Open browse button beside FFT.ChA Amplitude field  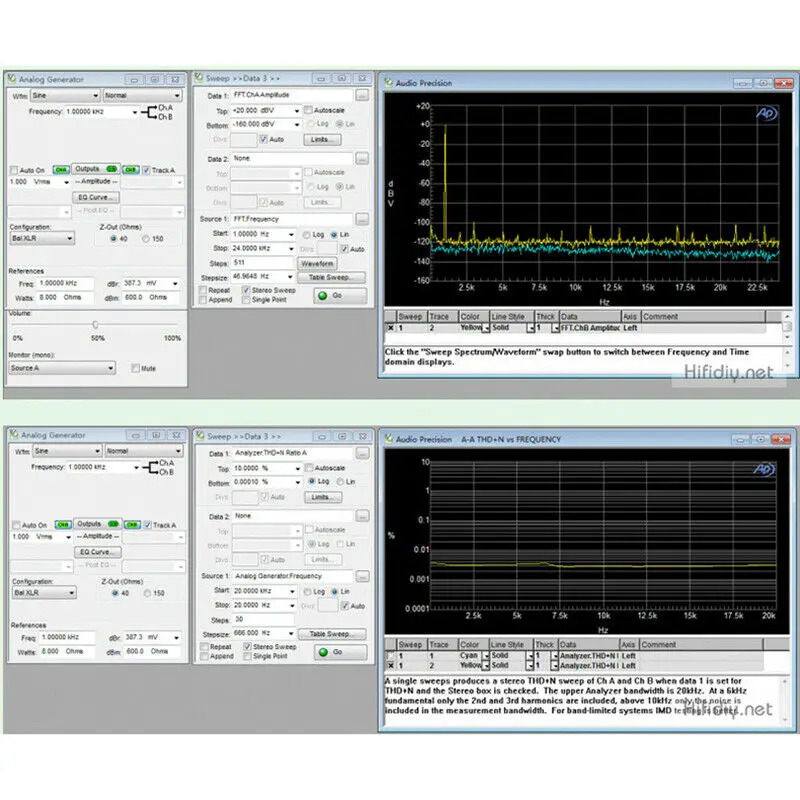(362, 95)
